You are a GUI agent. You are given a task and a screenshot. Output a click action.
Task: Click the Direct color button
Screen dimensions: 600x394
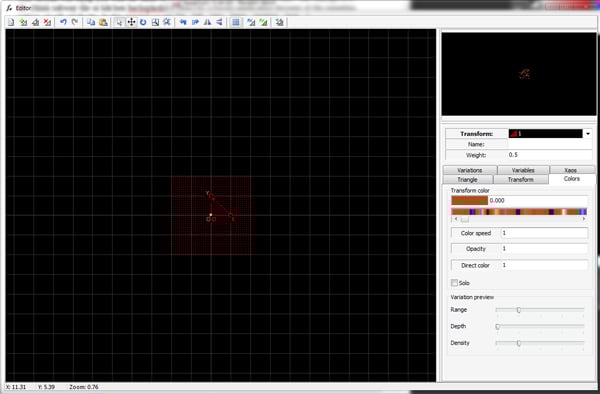click(476, 265)
